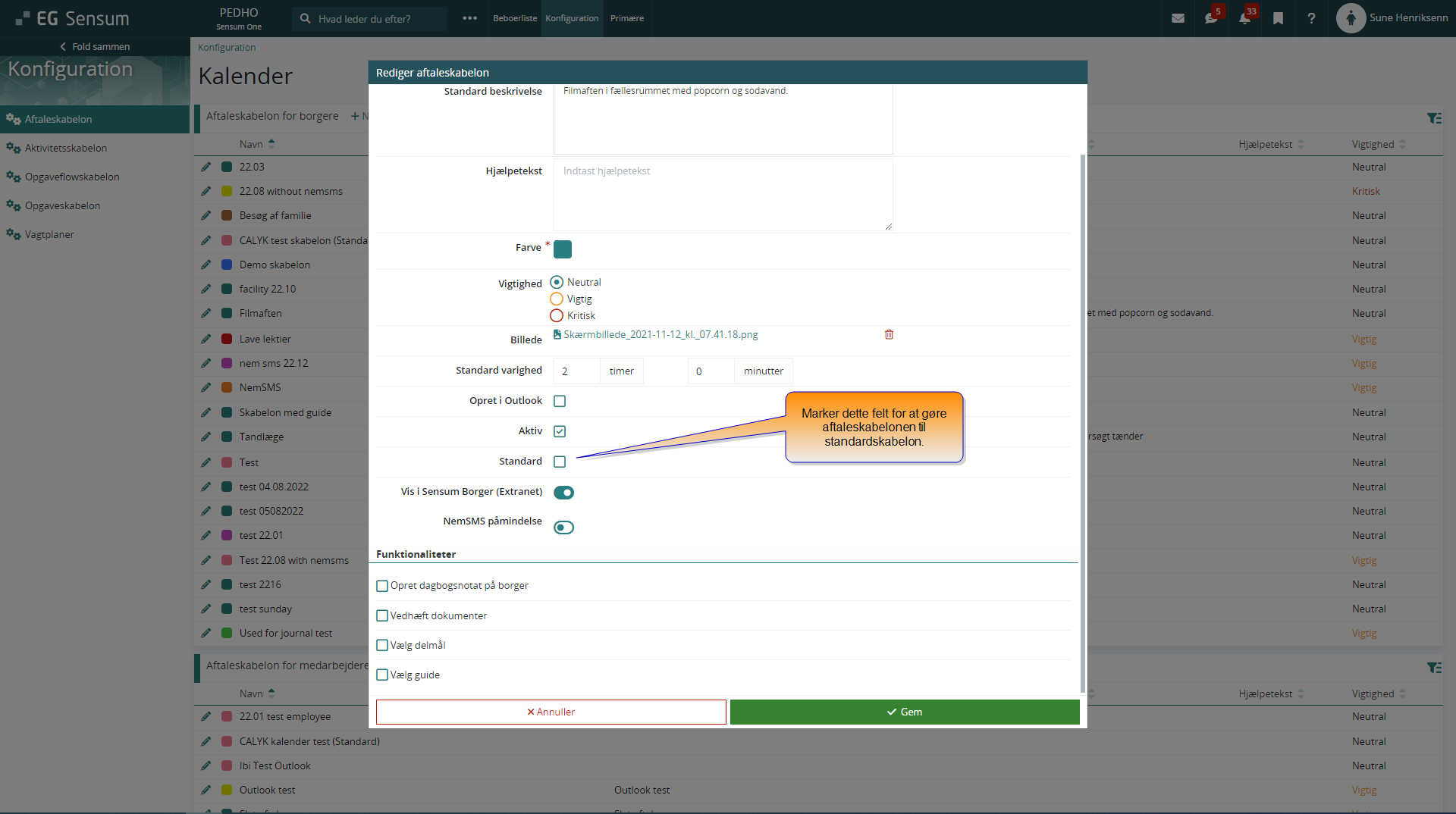The height and width of the screenshot is (814, 1456).
Task: Open the help question mark icon
Action: (x=1311, y=18)
